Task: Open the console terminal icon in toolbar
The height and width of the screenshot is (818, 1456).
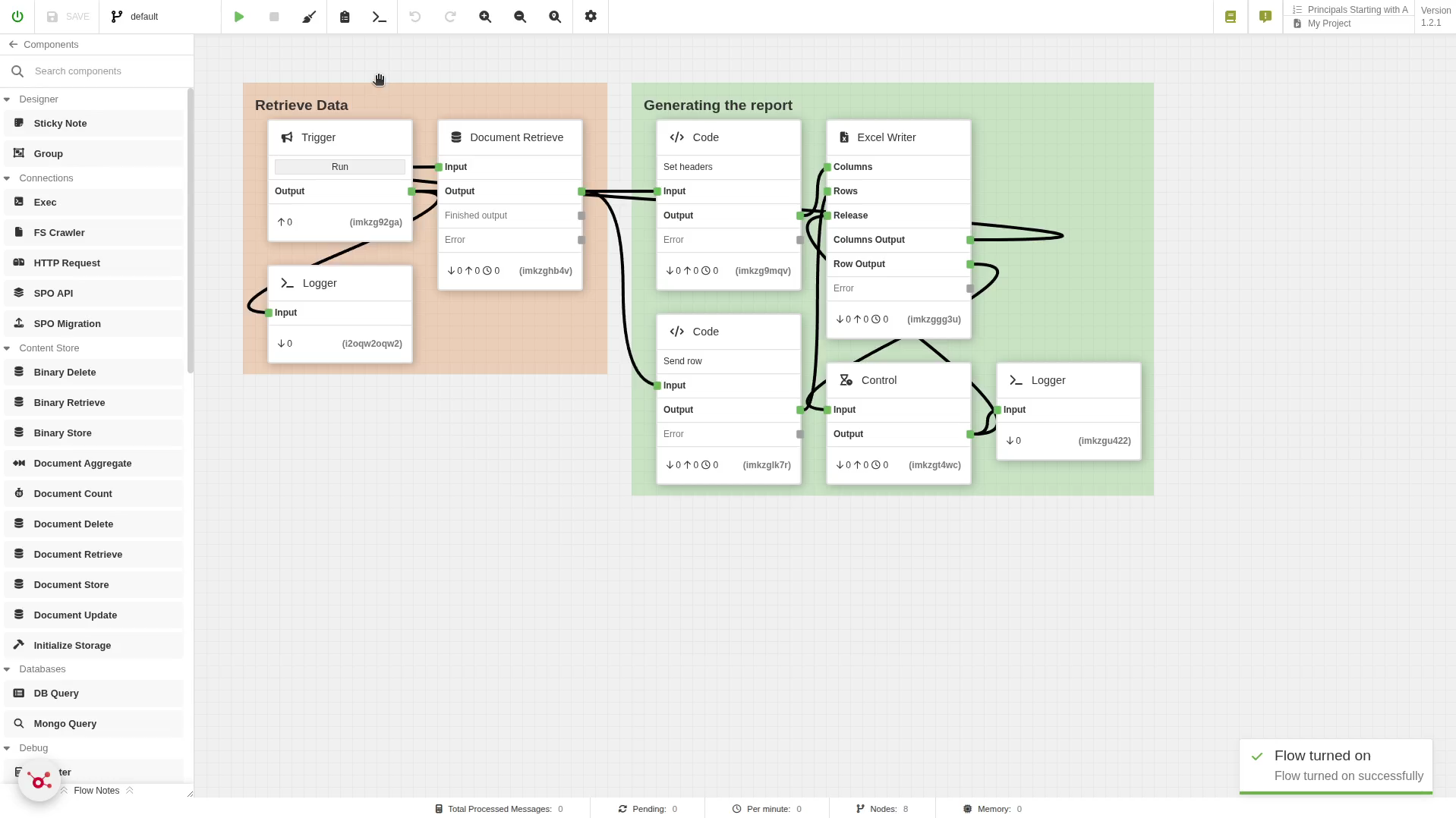Action: [x=380, y=17]
